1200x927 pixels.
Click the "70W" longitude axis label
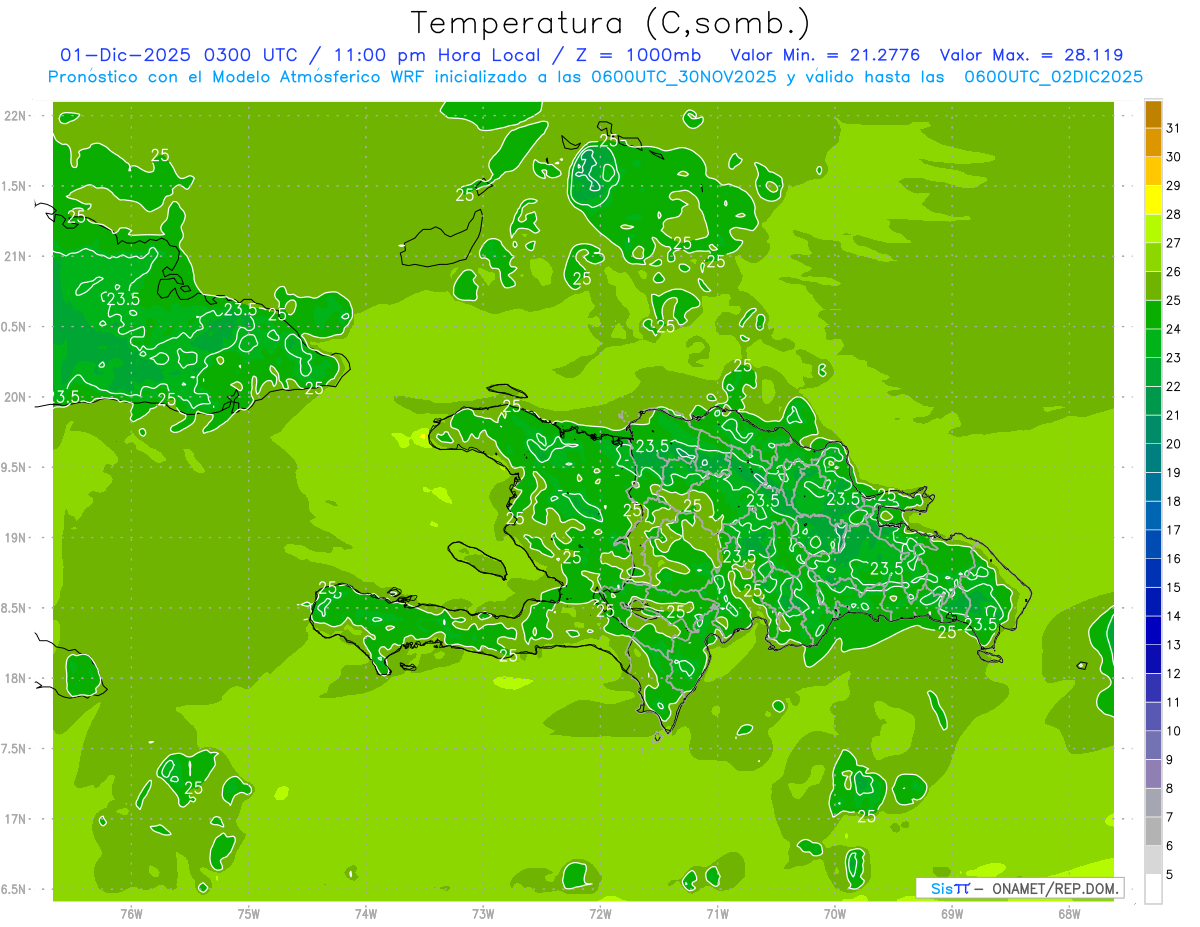pos(835,913)
